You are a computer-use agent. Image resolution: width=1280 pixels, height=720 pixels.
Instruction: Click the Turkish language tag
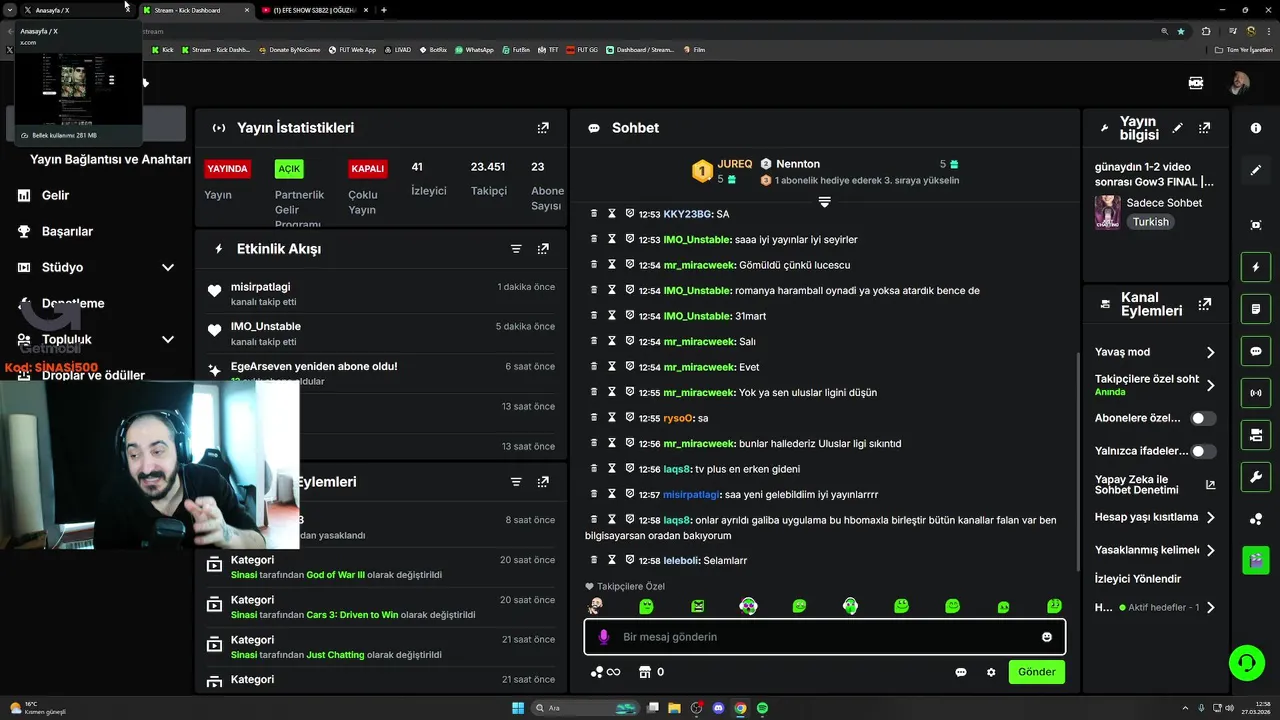[x=1150, y=222]
